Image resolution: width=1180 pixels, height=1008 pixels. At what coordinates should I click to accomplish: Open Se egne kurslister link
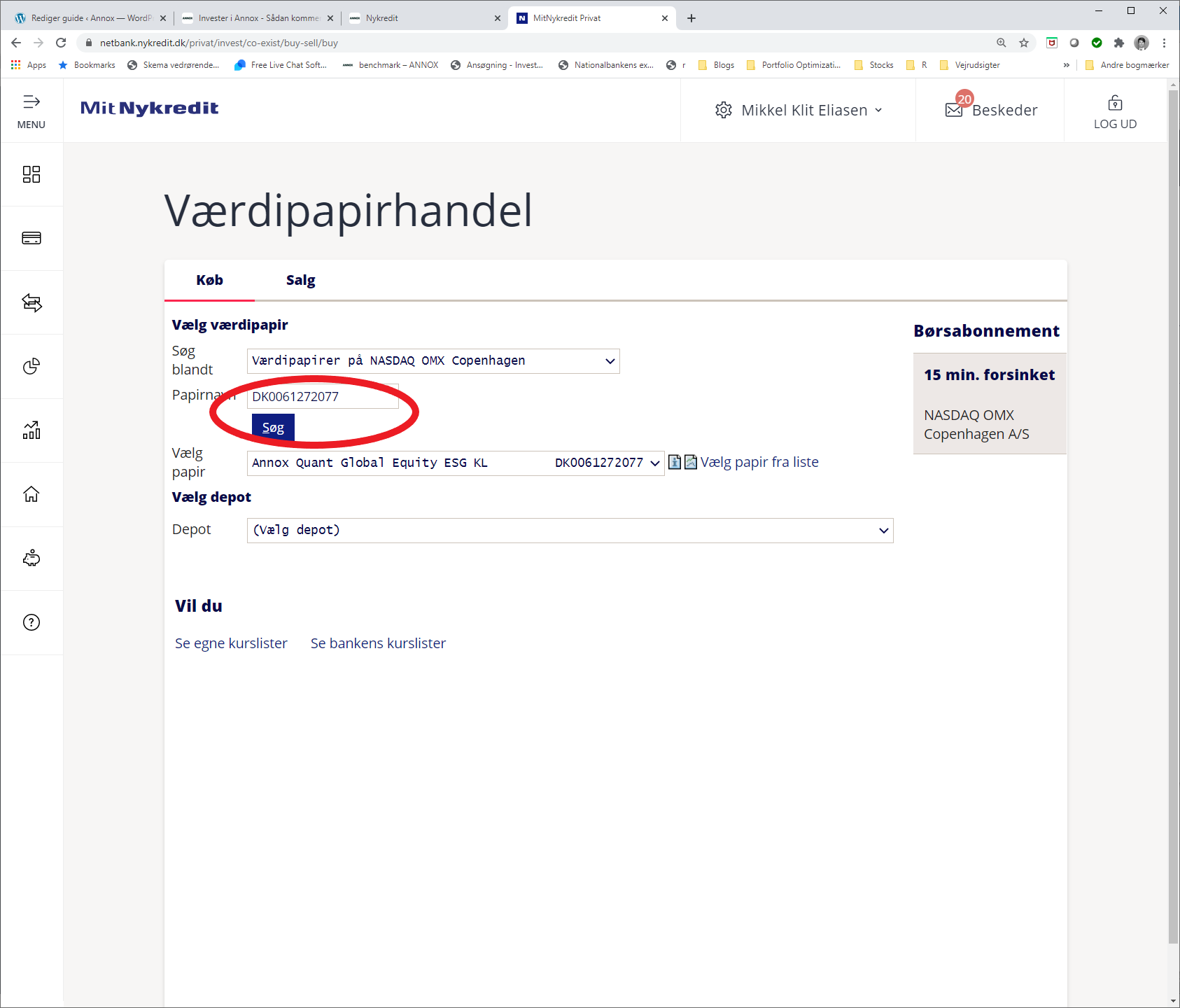click(231, 643)
